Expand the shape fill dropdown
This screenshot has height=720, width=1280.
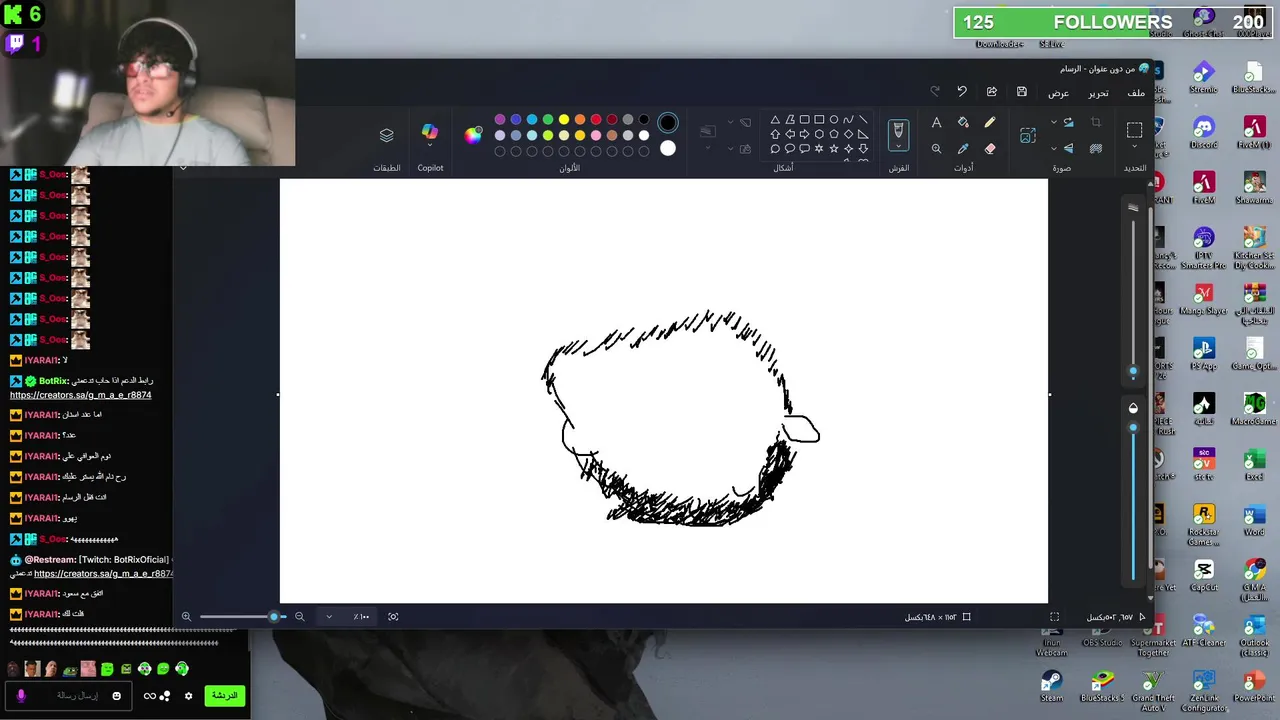731,148
